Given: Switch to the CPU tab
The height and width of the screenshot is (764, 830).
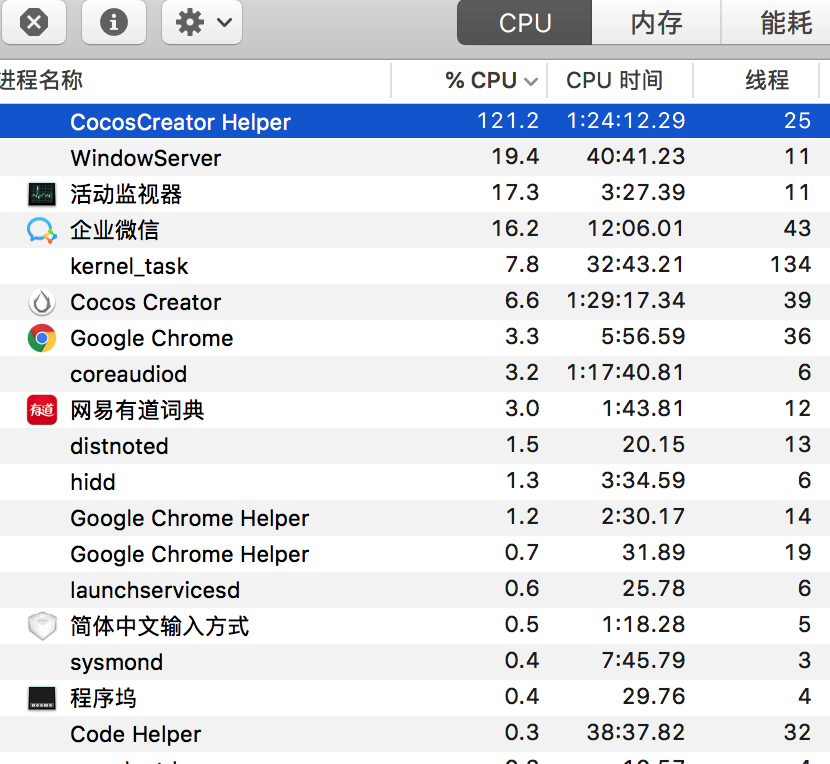Looking at the screenshot, I should point(525,23).
